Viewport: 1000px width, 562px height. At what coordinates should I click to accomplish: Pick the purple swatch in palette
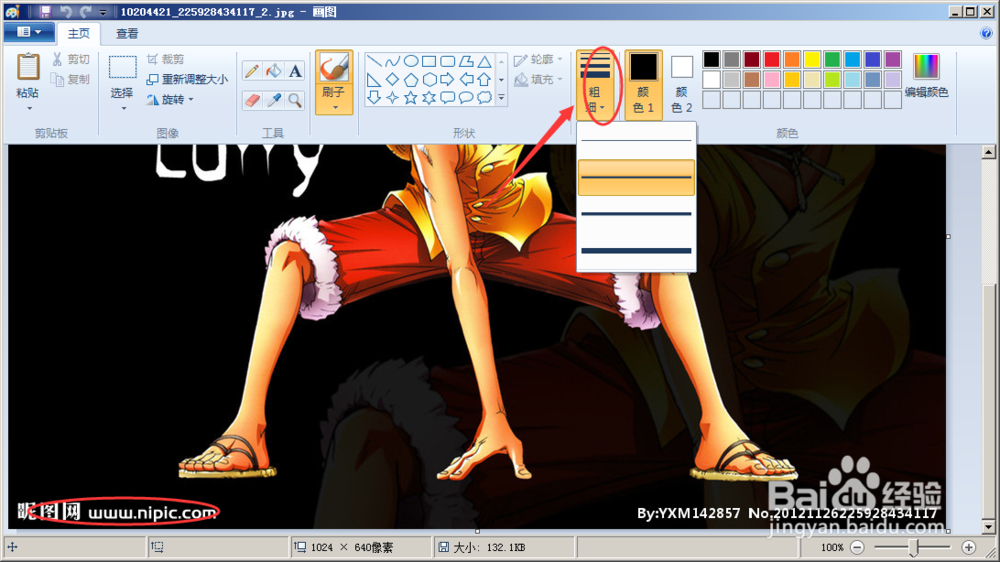click(x=892, y=59)
